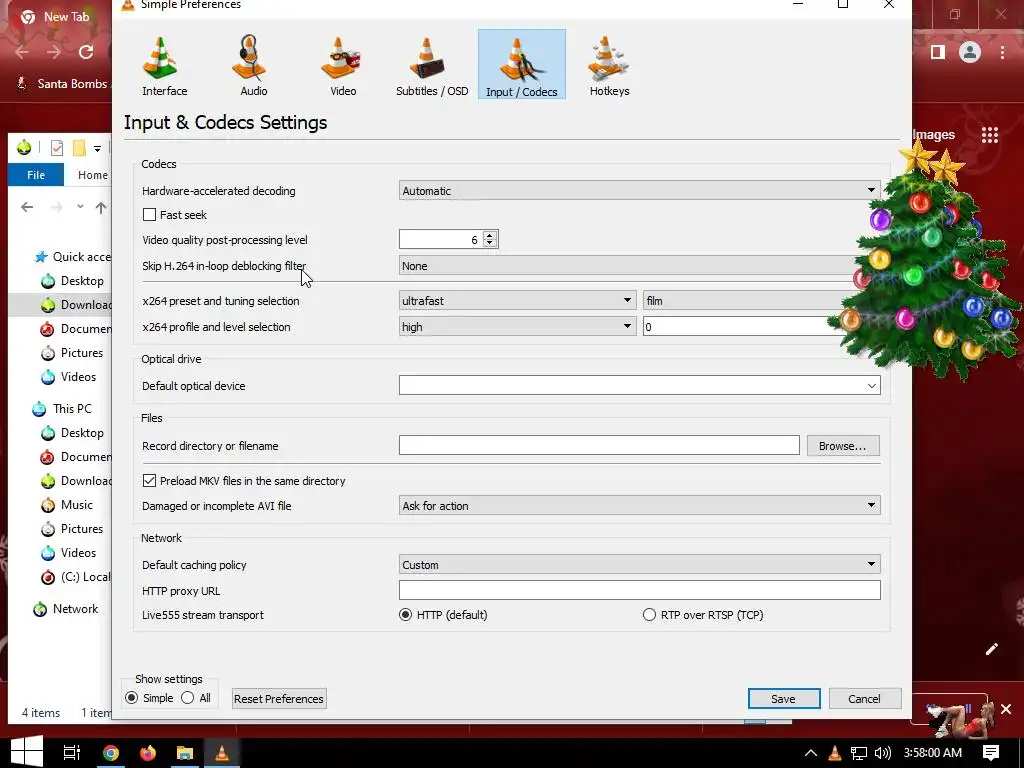Open Quick access in Explorer sidebar
Screen dimensions: 1024x768
(x=73, y=257)
